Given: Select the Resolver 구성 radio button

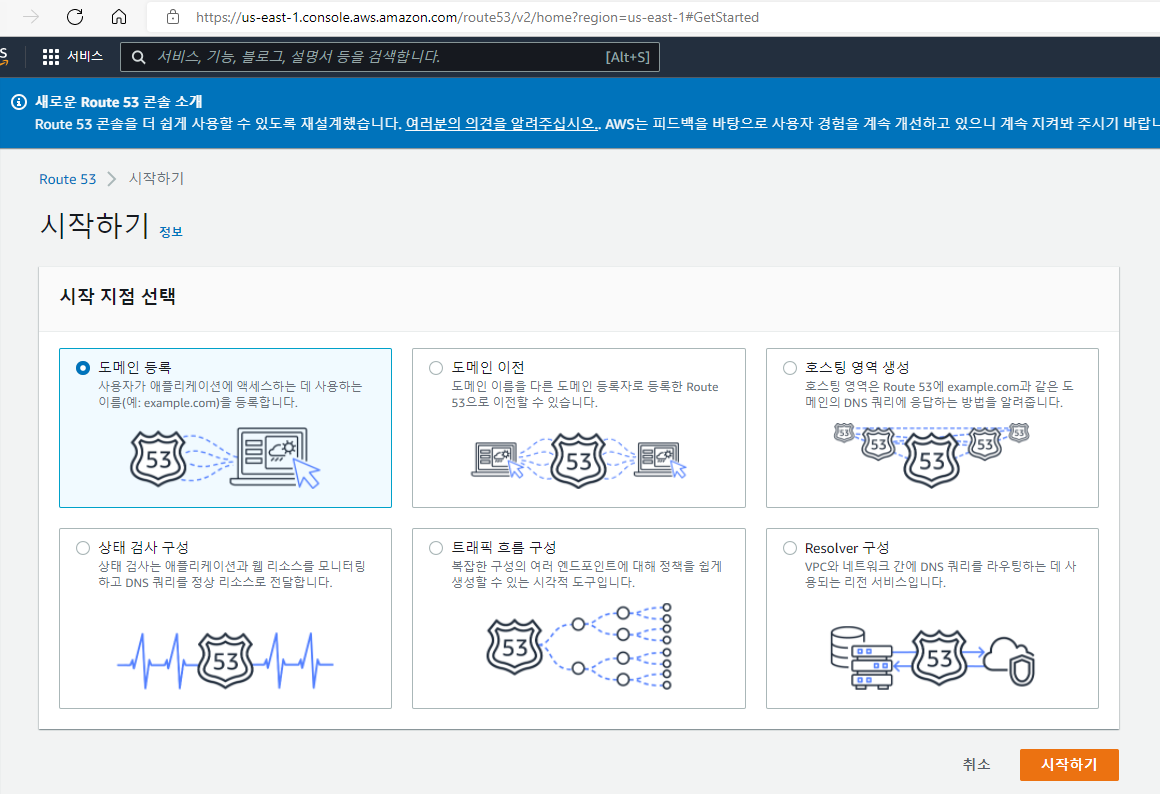Looking at the screenshot, I should 790,548.
